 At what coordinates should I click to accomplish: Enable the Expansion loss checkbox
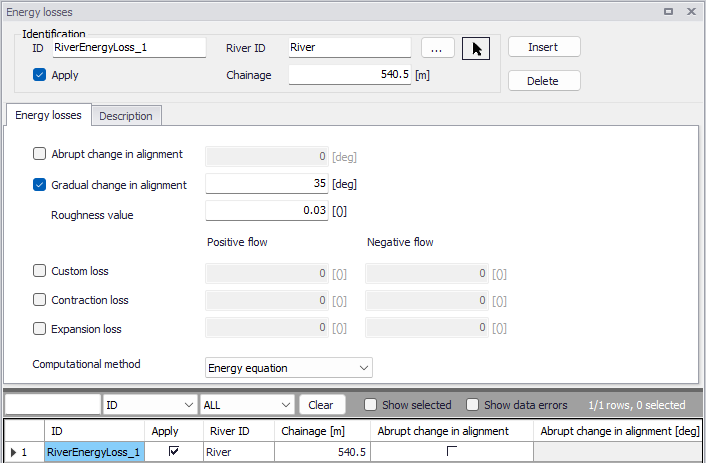pos(39,329)
